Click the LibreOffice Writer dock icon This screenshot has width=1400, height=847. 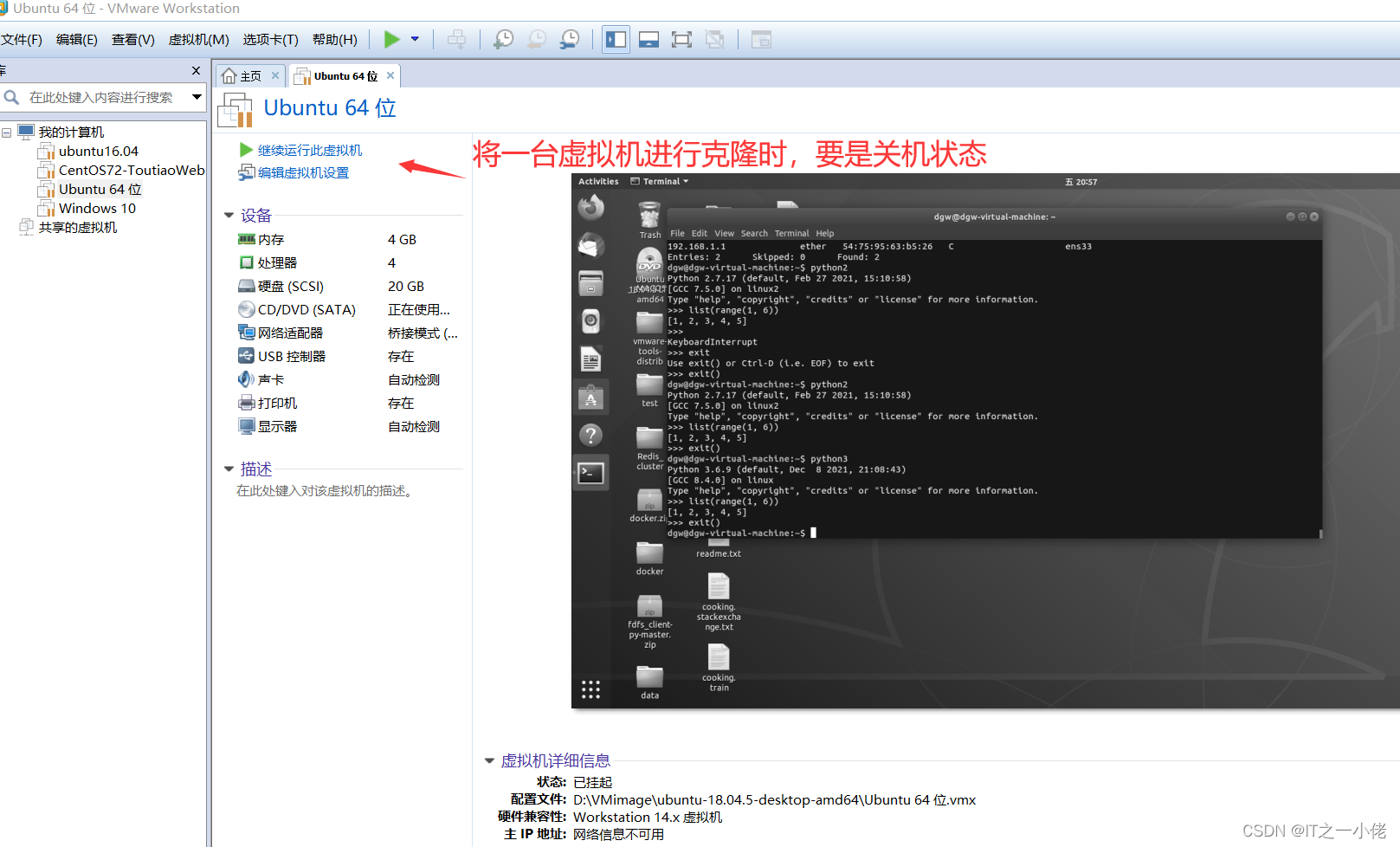pyautogui.click(x=591, y=359)
